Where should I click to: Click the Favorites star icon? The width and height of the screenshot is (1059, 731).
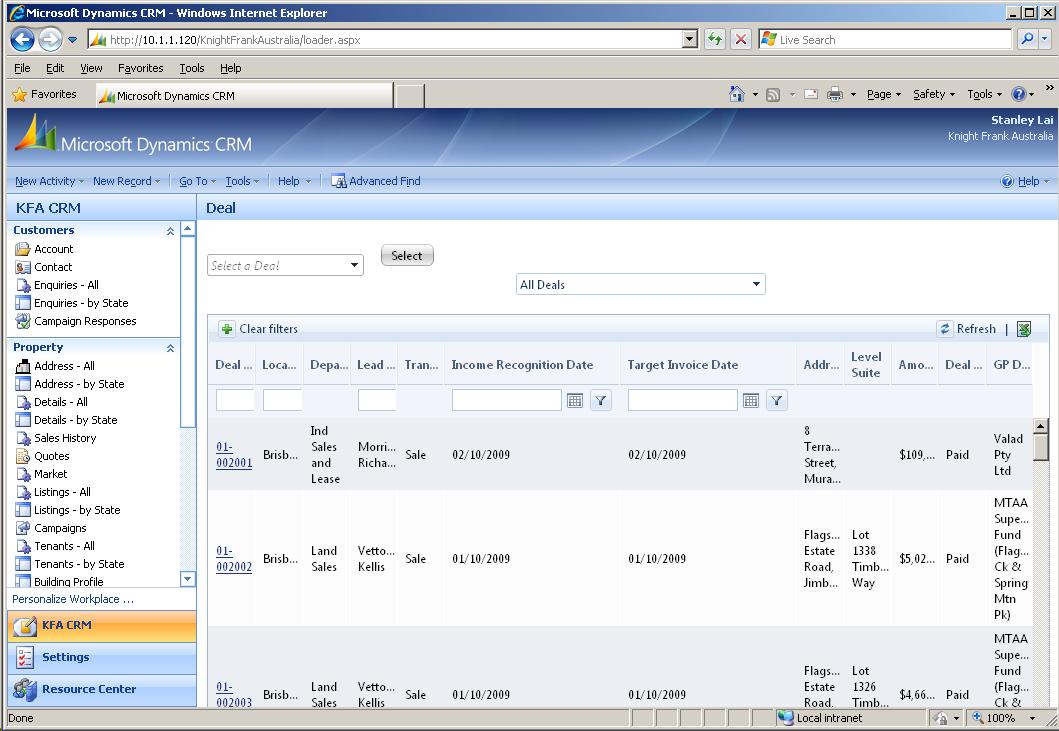click(20, 95)
